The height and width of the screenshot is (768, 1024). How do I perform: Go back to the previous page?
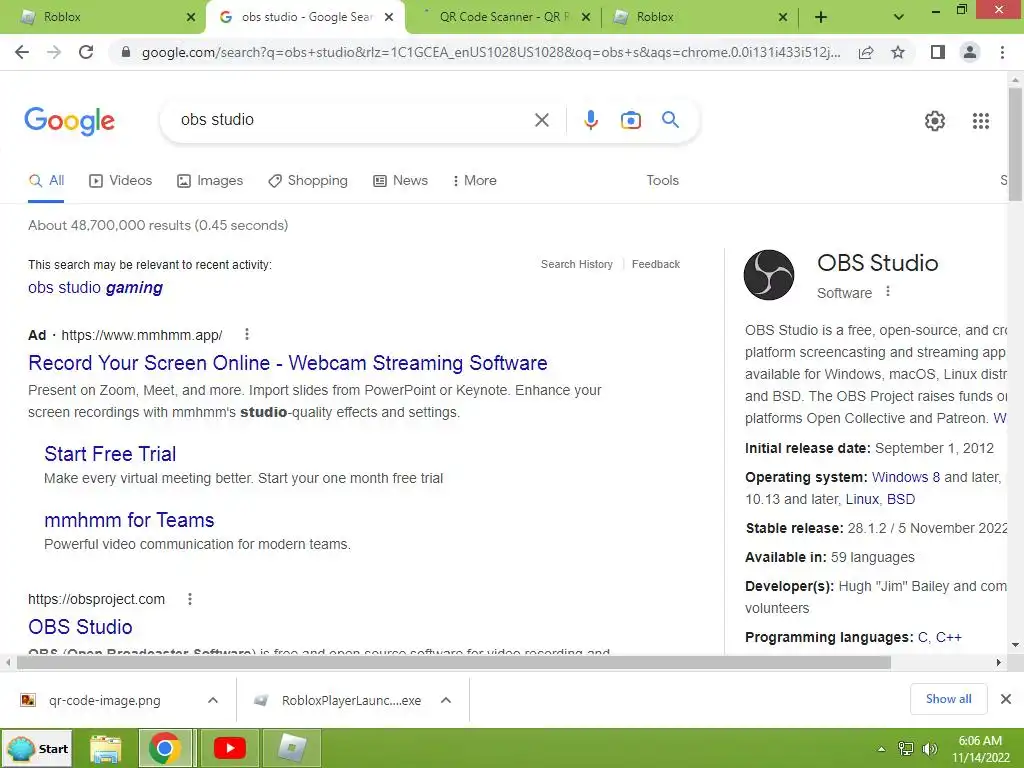click(22, 52)
